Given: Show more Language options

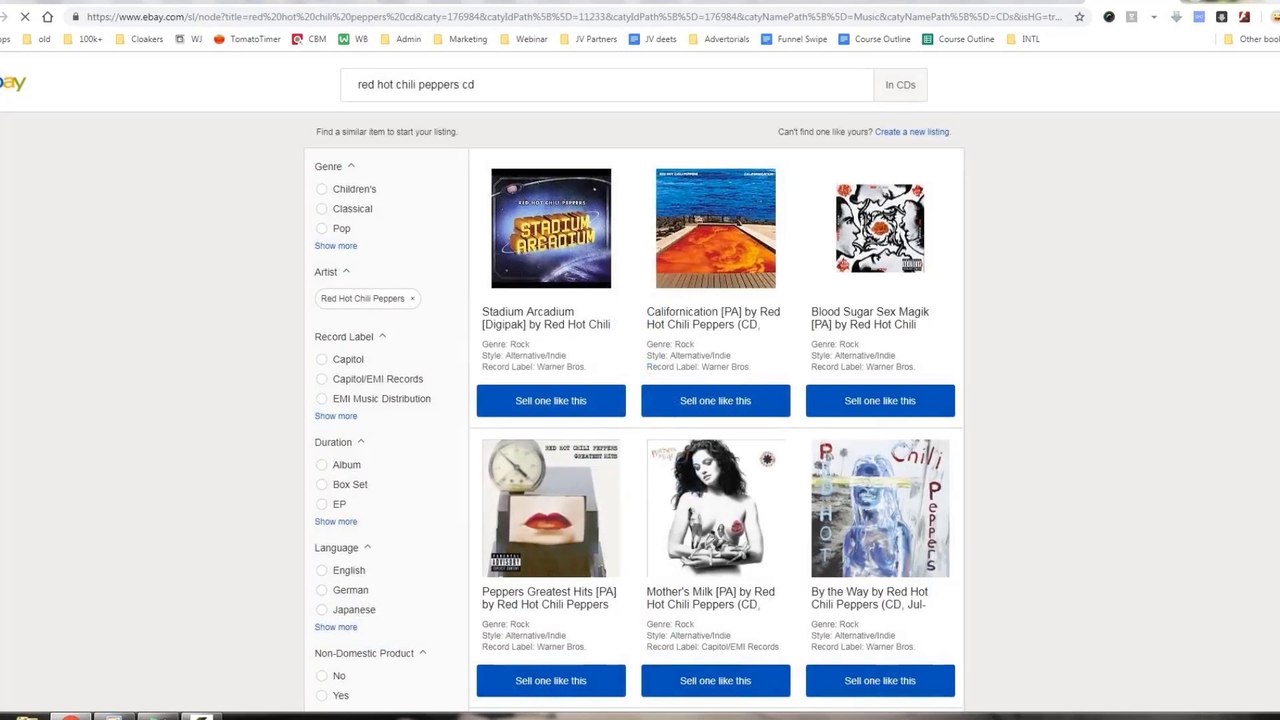Looking at the screenshot, I should 336,627.
